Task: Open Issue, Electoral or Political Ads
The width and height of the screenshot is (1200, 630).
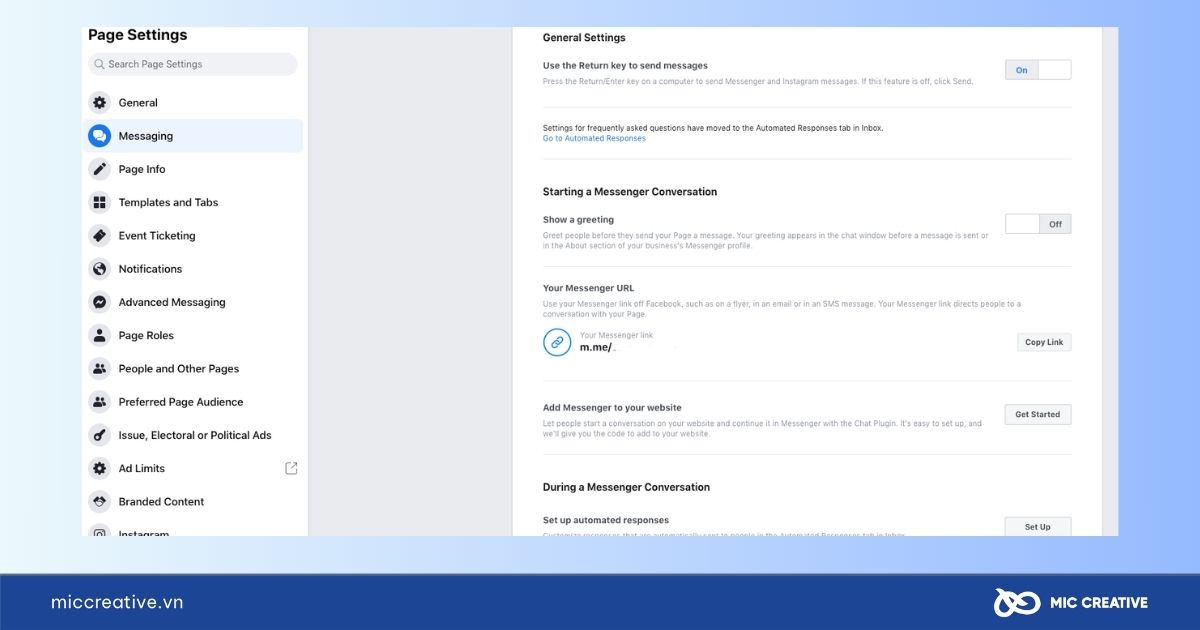Action: point(193,435)
